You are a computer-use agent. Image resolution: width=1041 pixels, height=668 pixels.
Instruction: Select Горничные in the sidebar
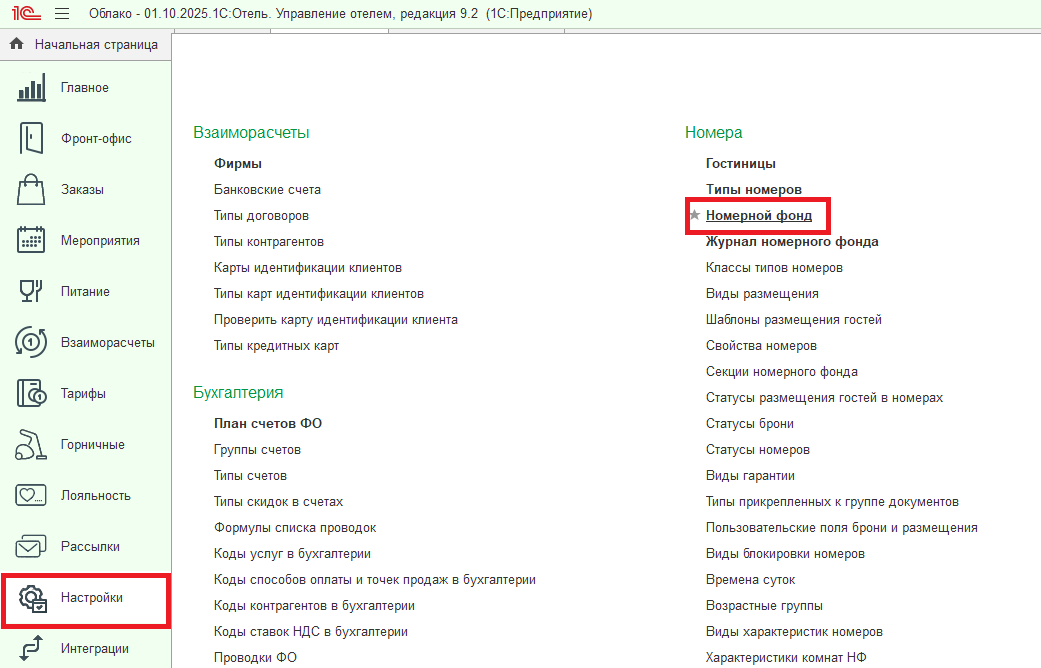[x=85, y=444]
